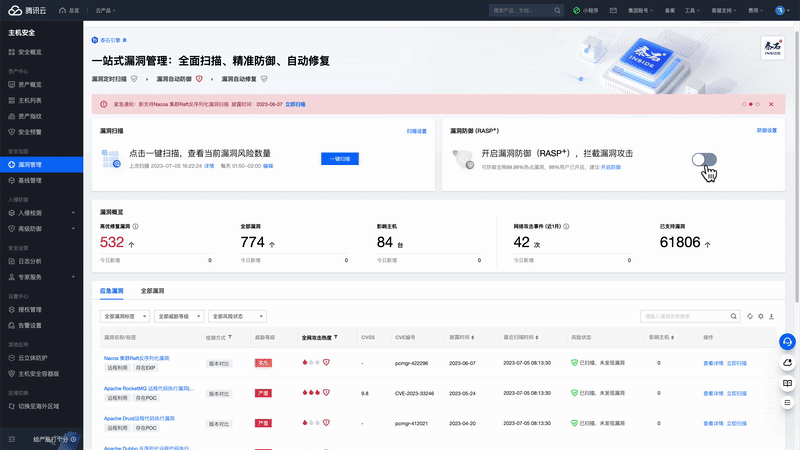This screenshot has height=450, width=800.
Task: Open the 全部风险状态 filter dropdown
Action: 235,316
